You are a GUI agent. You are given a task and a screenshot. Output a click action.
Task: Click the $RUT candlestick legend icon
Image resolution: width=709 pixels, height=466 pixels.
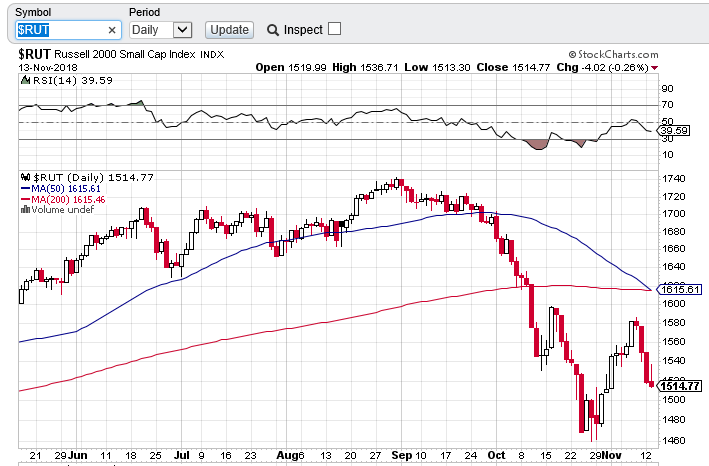25,177
